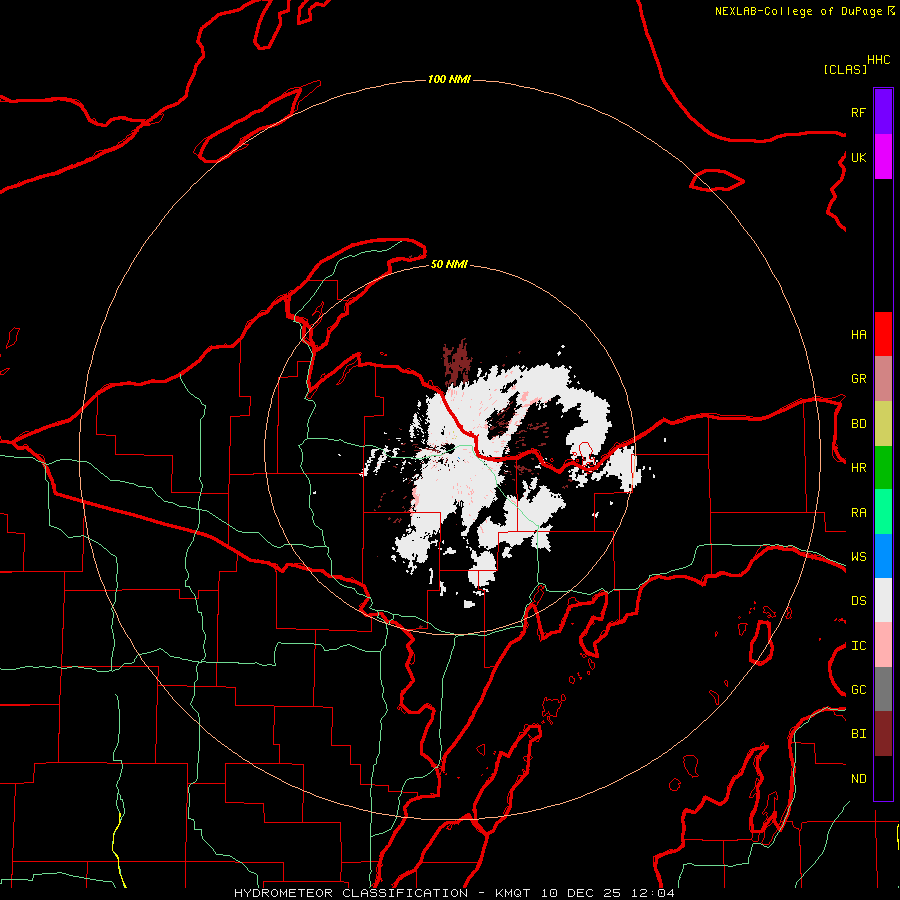The height and width of the screenshot is (900, 900).
Task: Click the "KMQT" station identifier
Action: (x=513, y=893)
